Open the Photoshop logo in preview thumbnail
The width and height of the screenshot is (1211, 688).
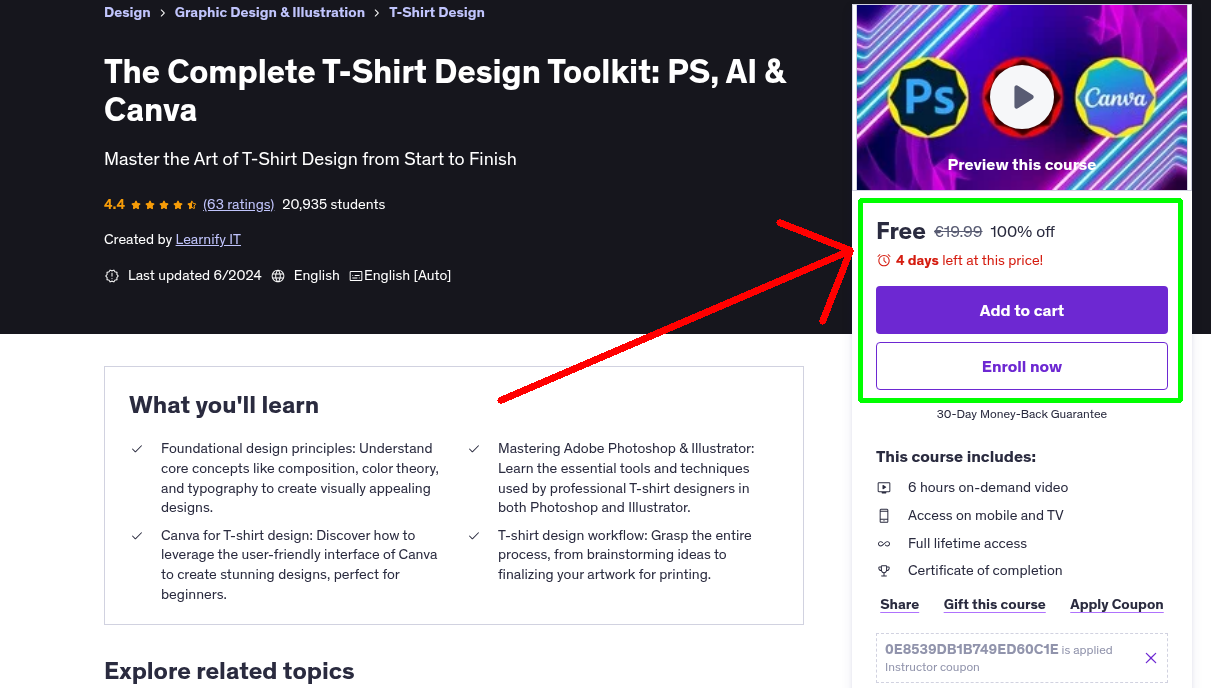click(926, 98)
